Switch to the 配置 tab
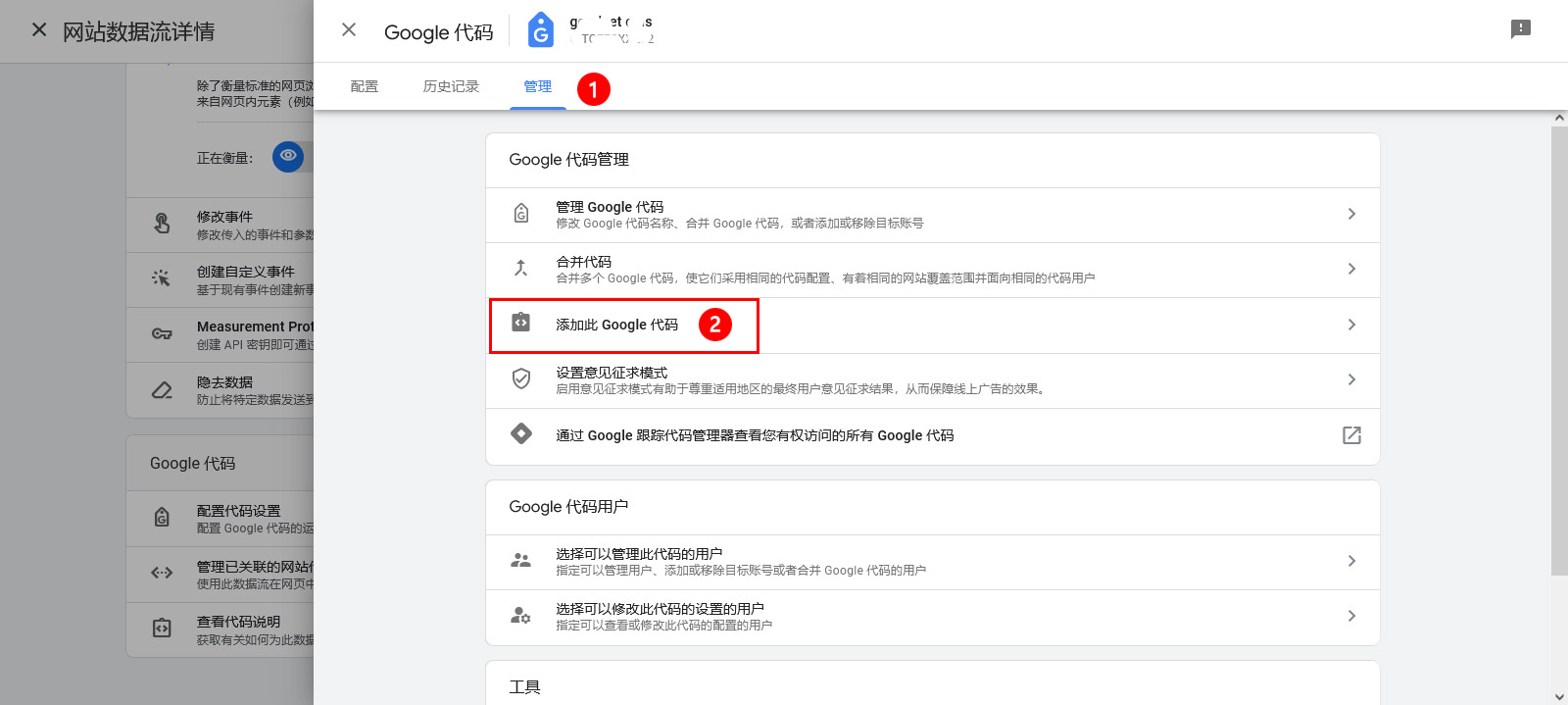The image size is (1568, 705). 365,86
